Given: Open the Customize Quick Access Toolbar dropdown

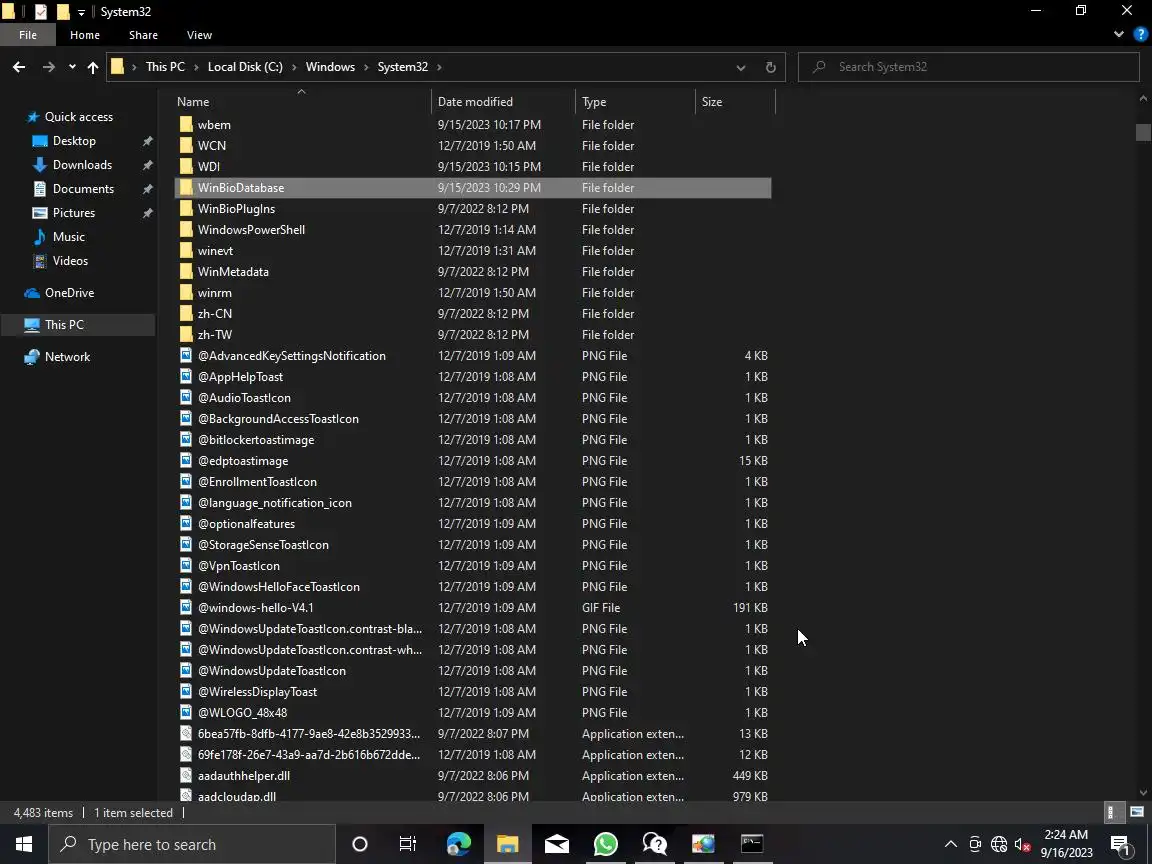Looking at the screenshot, I should pyautogui.click(x=81, y=12).
